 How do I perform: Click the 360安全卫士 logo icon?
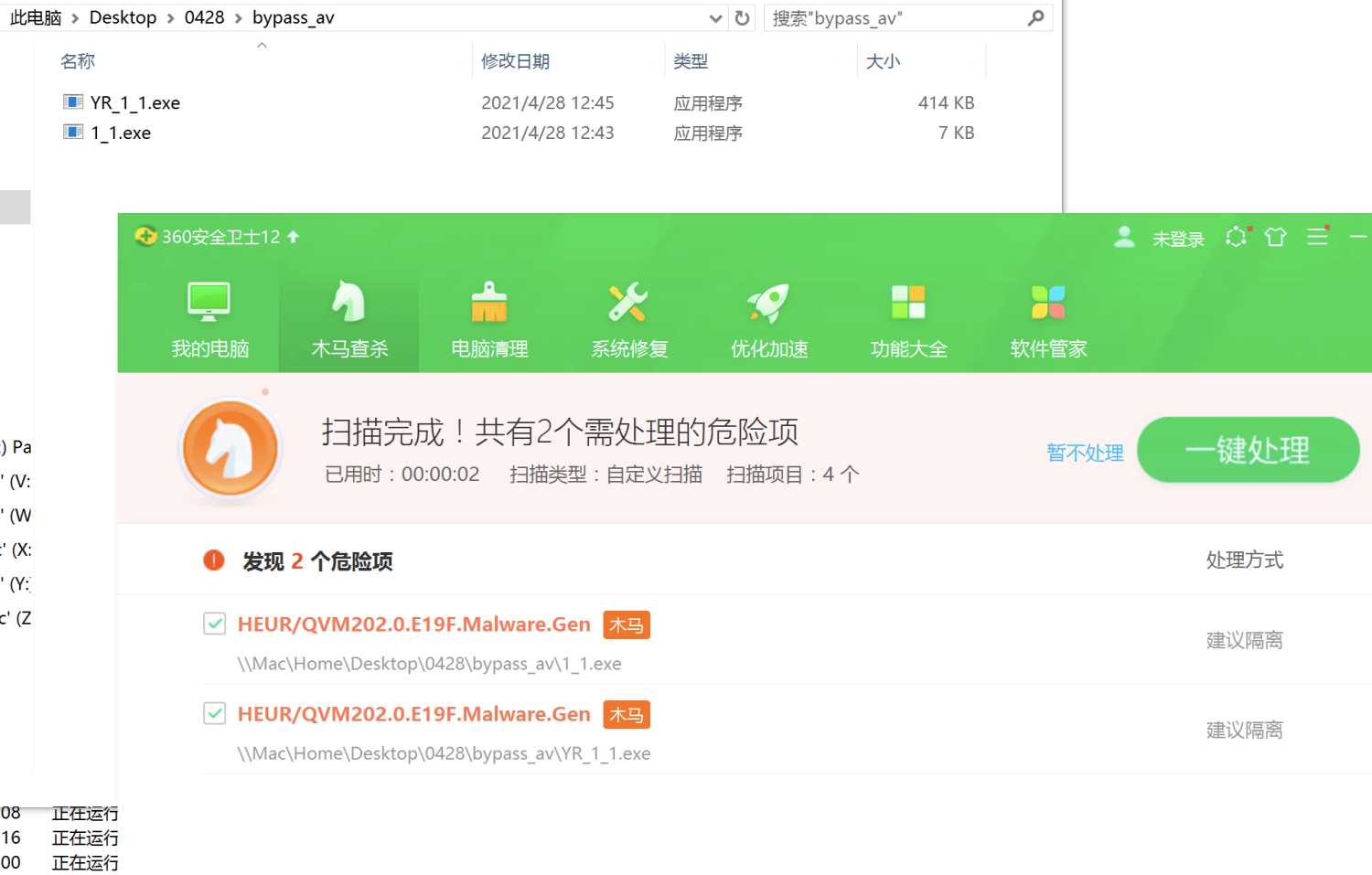click(x=145, y=237)
